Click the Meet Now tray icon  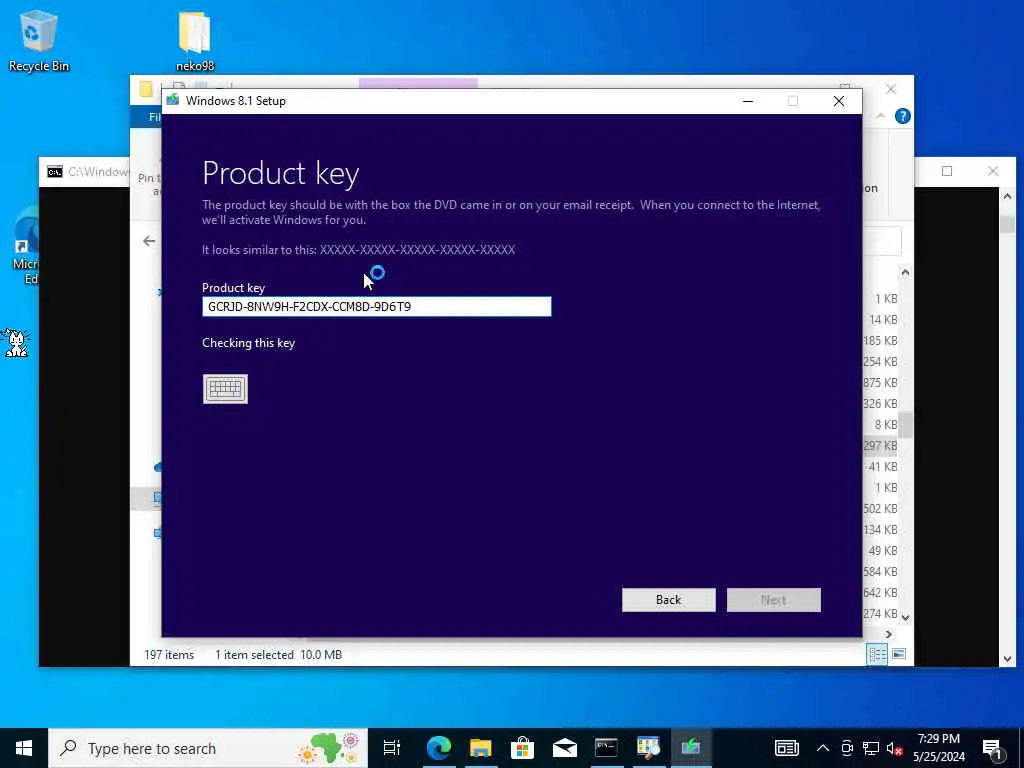(847, 748)
